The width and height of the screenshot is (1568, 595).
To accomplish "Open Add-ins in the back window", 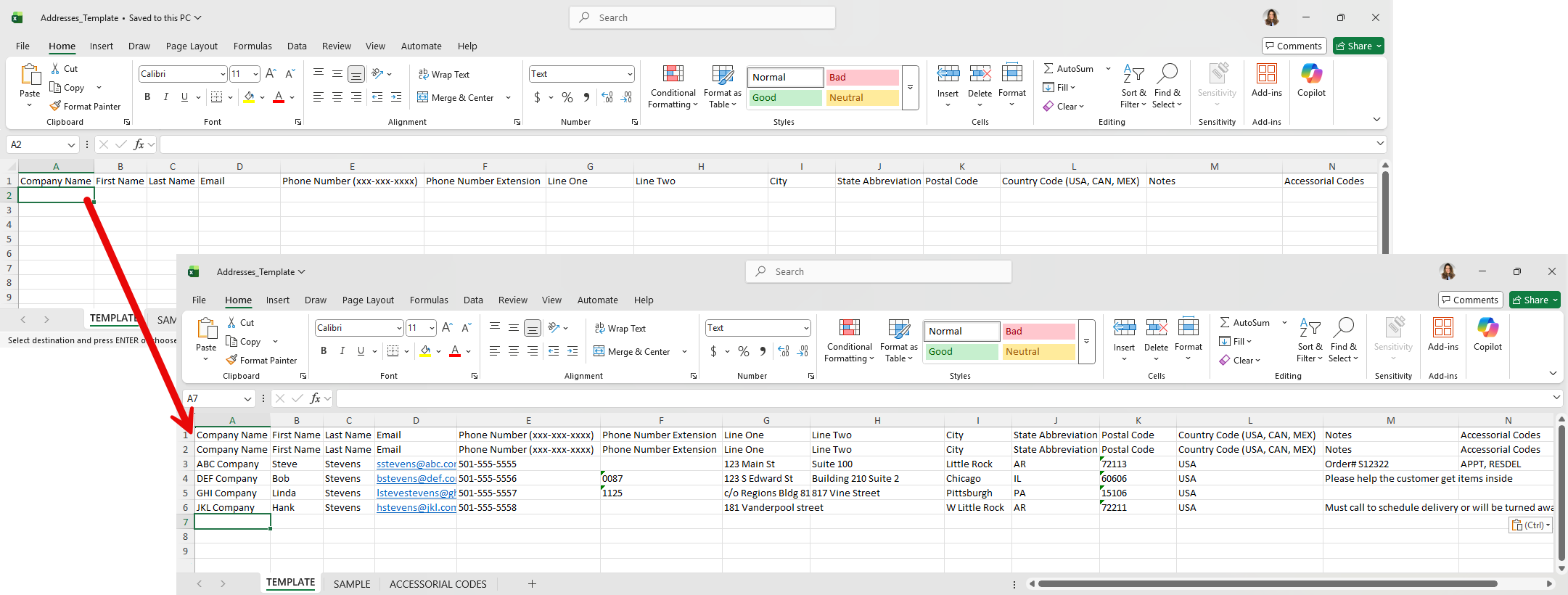I will [1266, 81].
